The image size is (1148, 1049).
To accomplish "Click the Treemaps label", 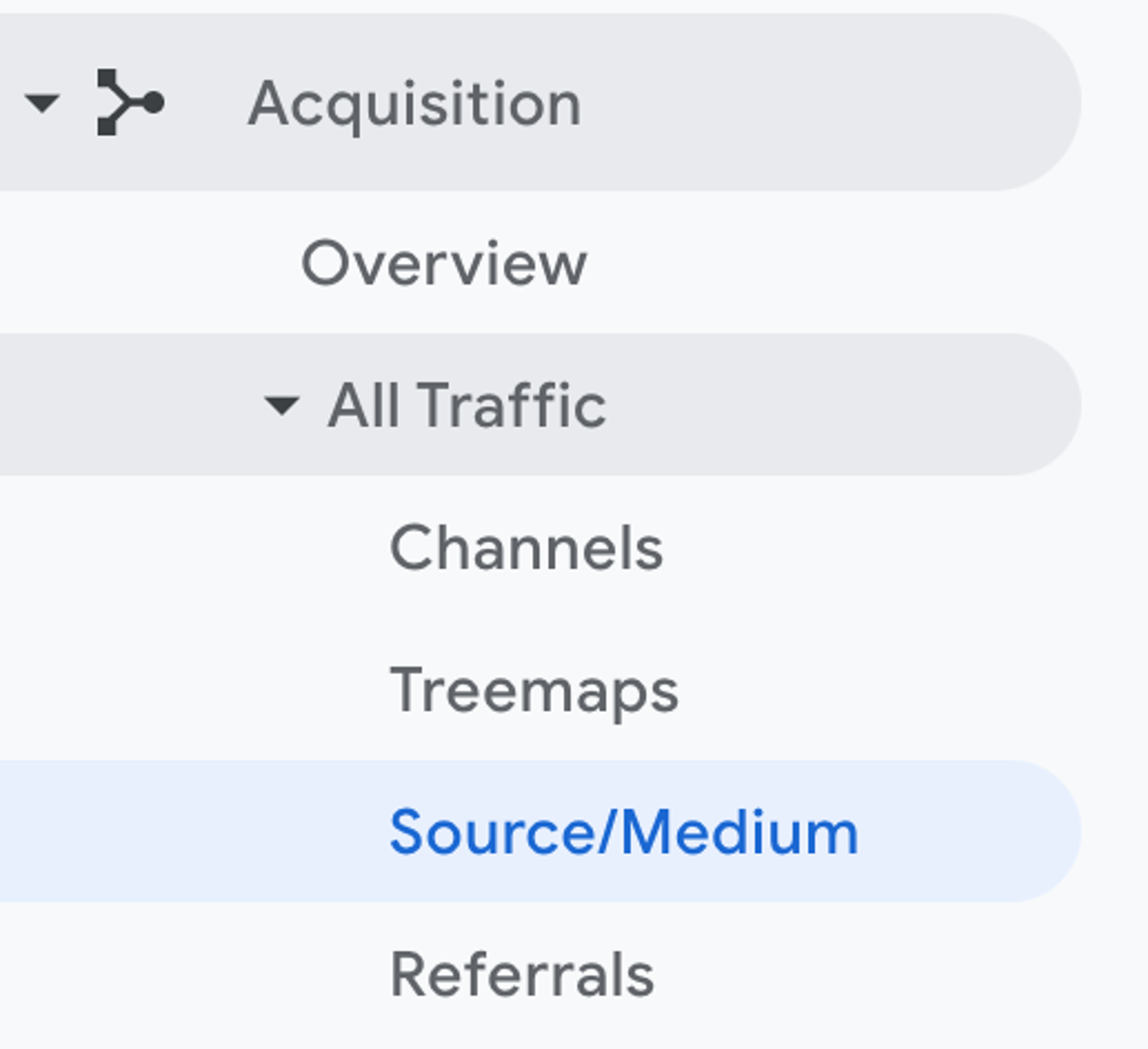I will pyautogui.click(x=536, y=692).
